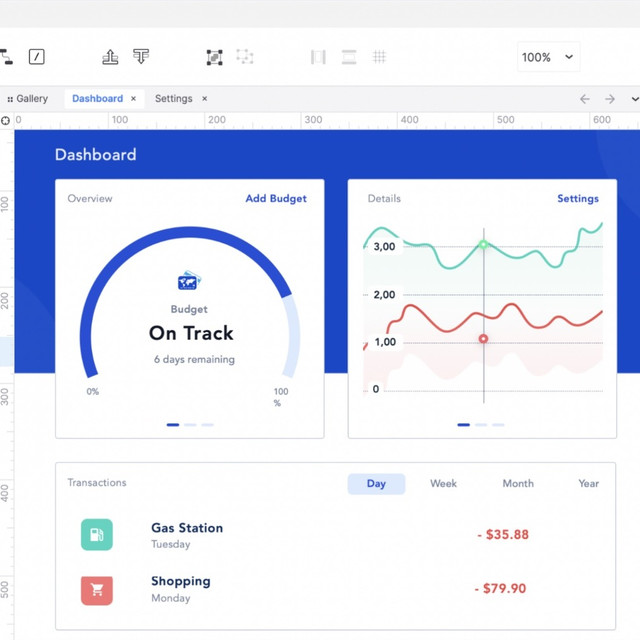
Task: Click the green chart data point marker
Action: (483, 244)
